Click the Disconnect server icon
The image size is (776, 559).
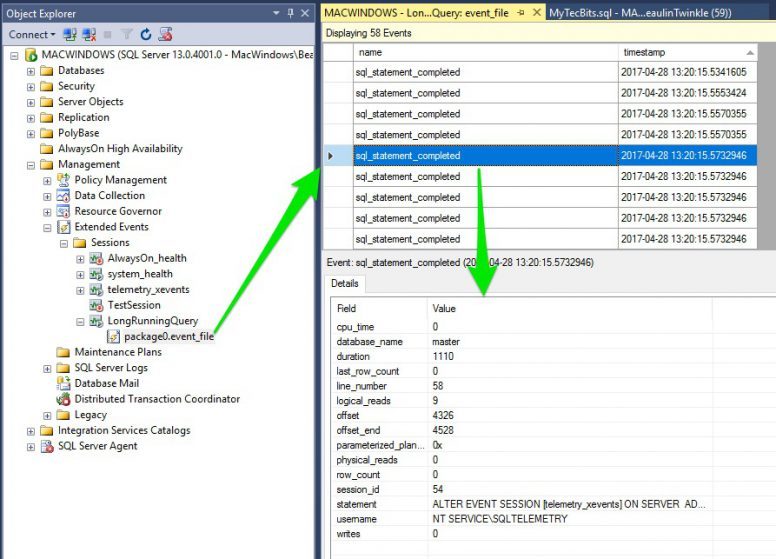coord(89,35)
